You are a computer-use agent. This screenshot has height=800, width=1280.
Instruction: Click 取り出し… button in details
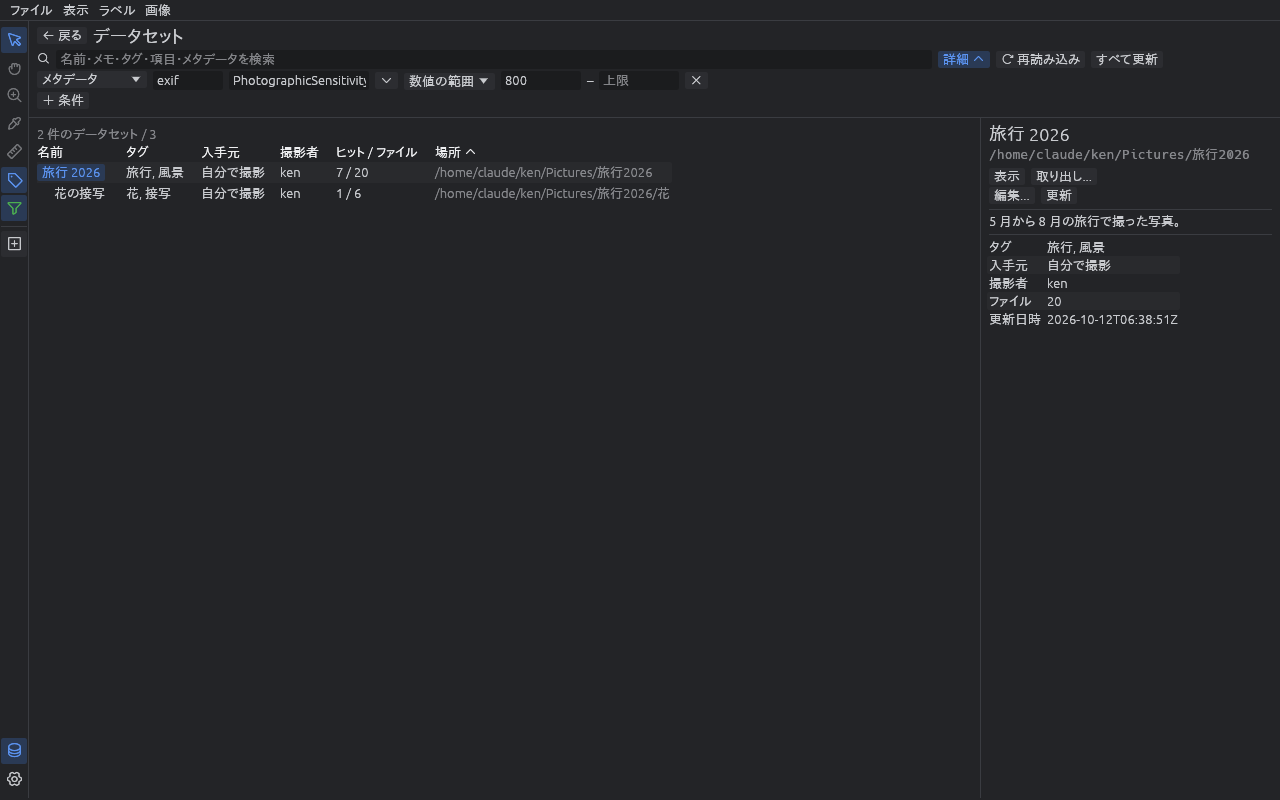[1064, 176]
